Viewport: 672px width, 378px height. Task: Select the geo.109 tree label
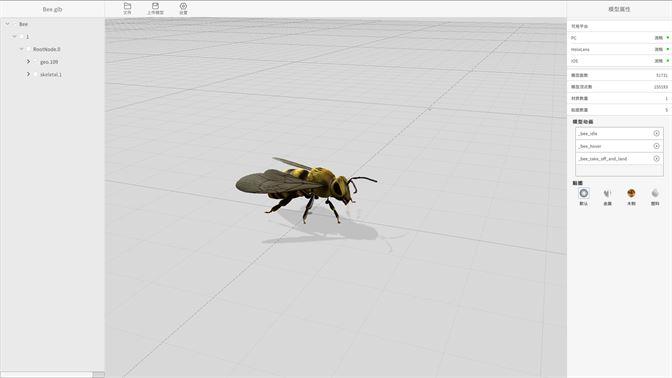pyautogui.click(x=49, y=62)
